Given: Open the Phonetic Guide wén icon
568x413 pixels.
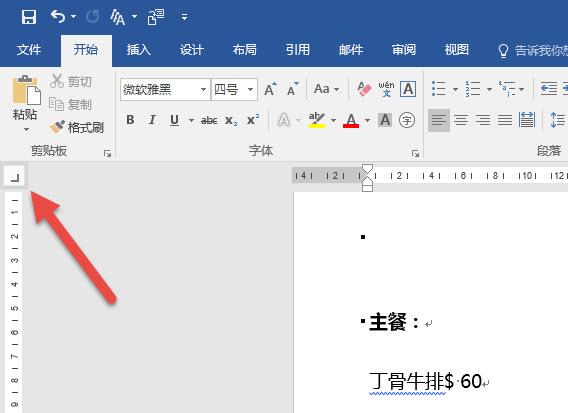Looking at the screenshot, I should tap(386, 89).
